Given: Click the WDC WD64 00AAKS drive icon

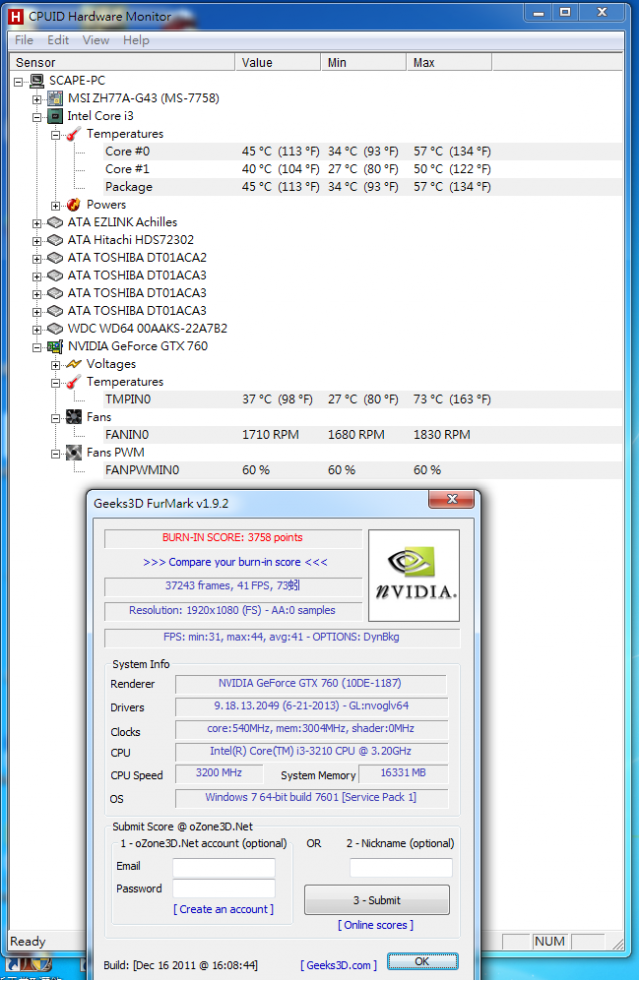Looking at the screenshot, I should tap(55, 328).
